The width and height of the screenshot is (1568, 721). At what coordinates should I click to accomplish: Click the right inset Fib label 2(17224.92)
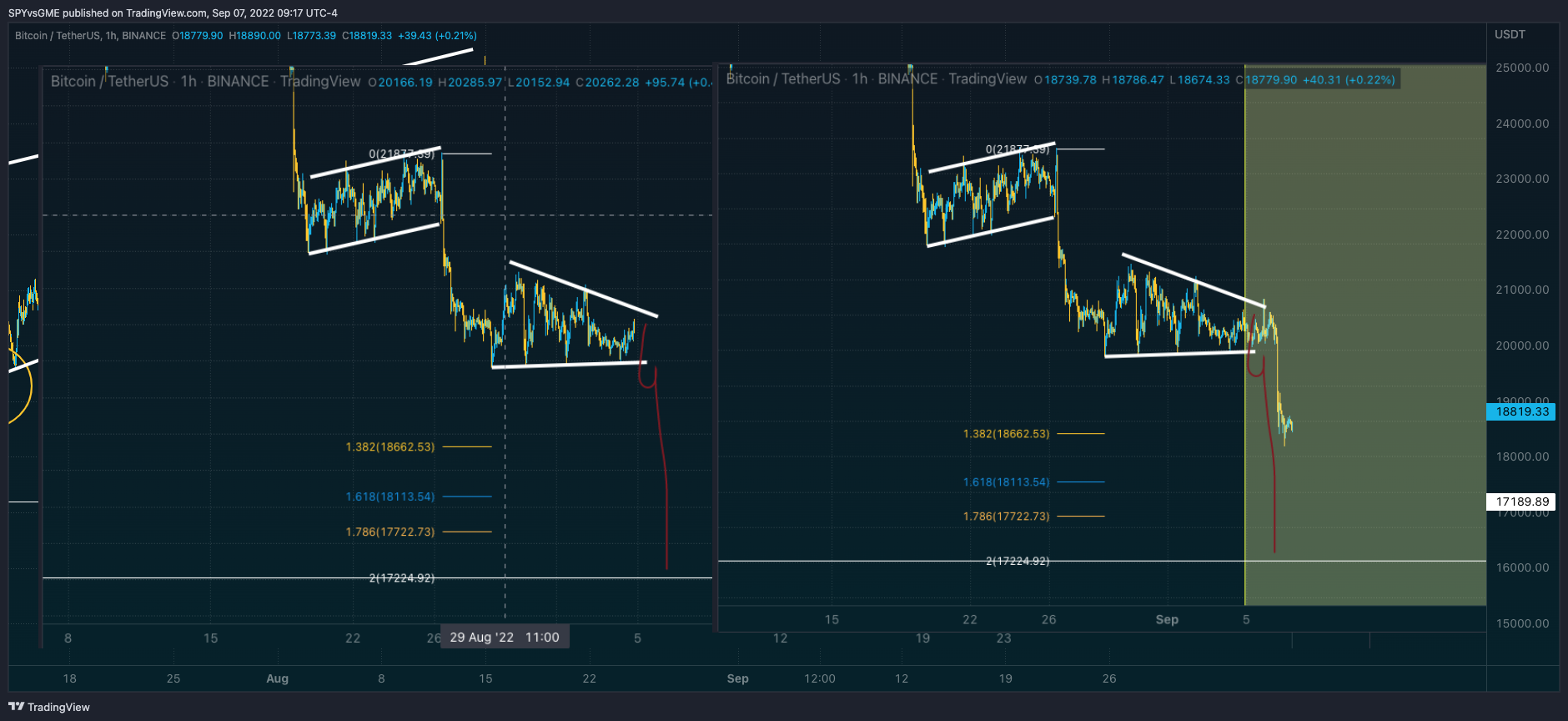pyautogui.click(x=1018, y=561)
